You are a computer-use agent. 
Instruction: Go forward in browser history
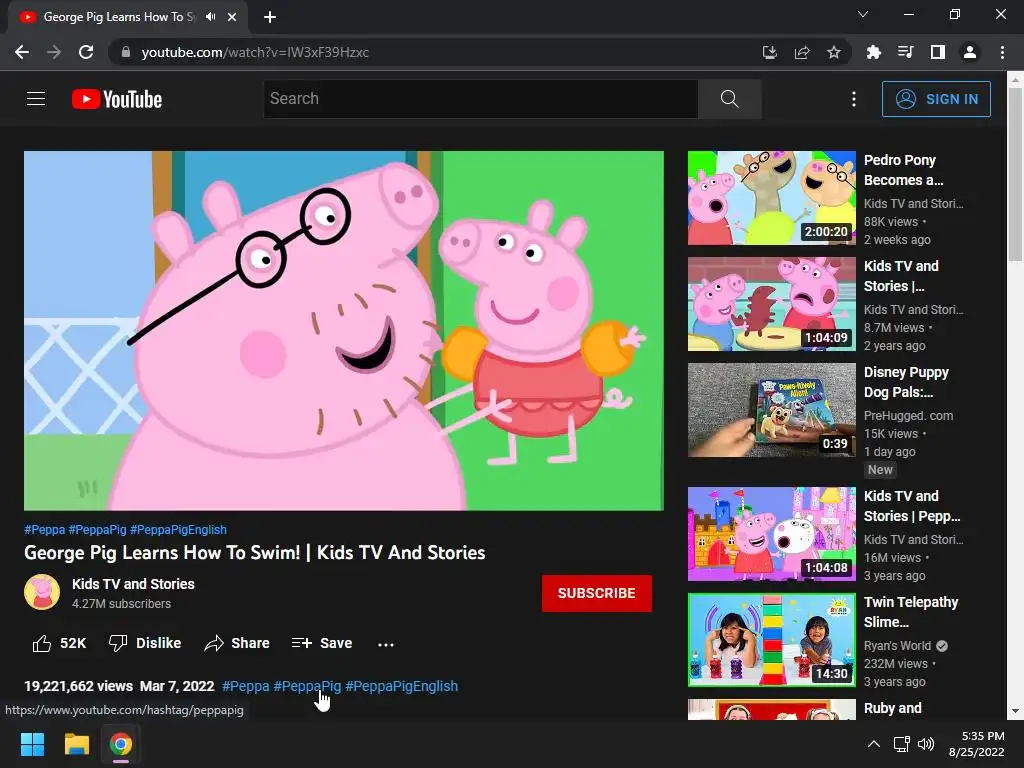[54, 52]
